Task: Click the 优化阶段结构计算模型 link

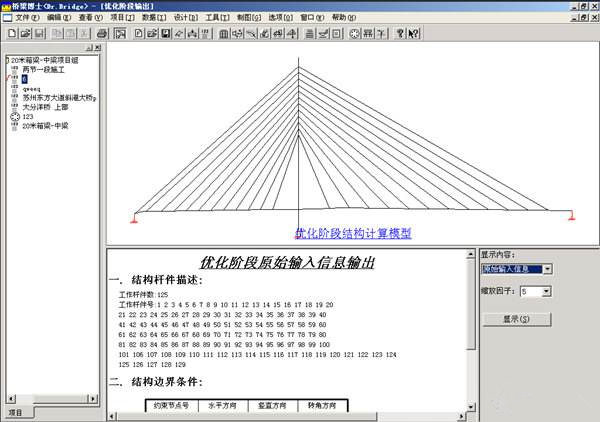Action: coord(353,233)
